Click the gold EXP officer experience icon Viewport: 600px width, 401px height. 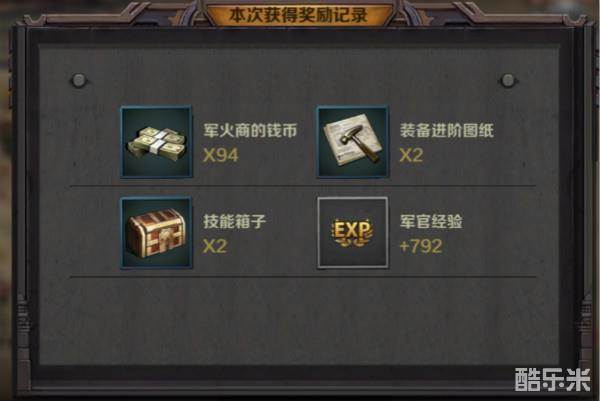352,233
